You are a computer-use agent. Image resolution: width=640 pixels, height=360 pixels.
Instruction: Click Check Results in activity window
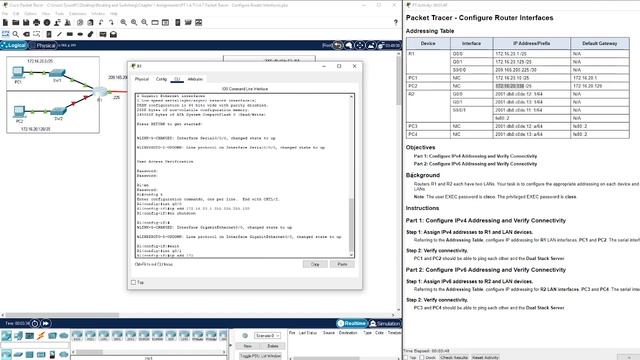(x=454, y=357)
